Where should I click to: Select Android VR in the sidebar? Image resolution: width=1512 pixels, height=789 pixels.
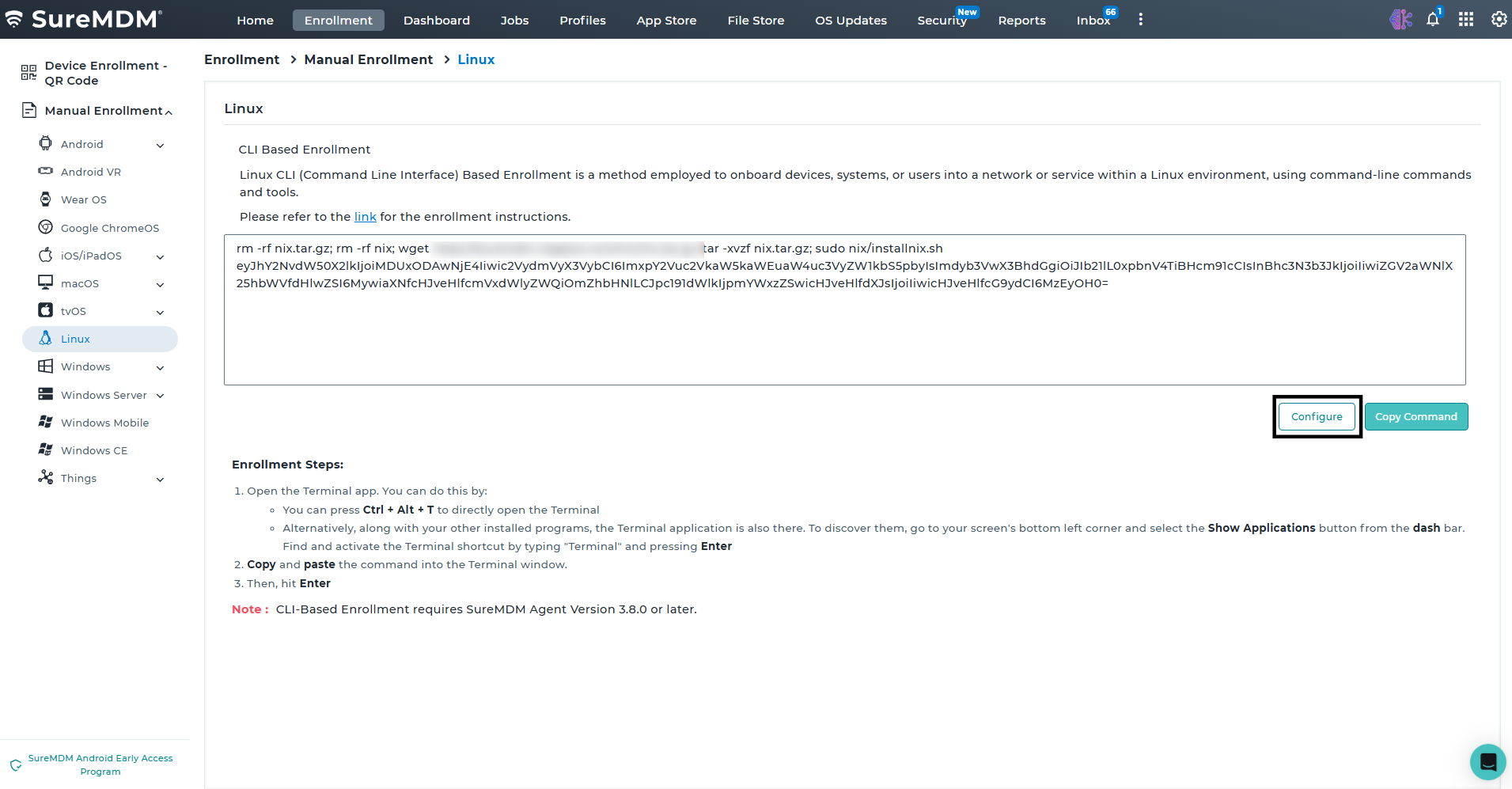coord(91,172)
